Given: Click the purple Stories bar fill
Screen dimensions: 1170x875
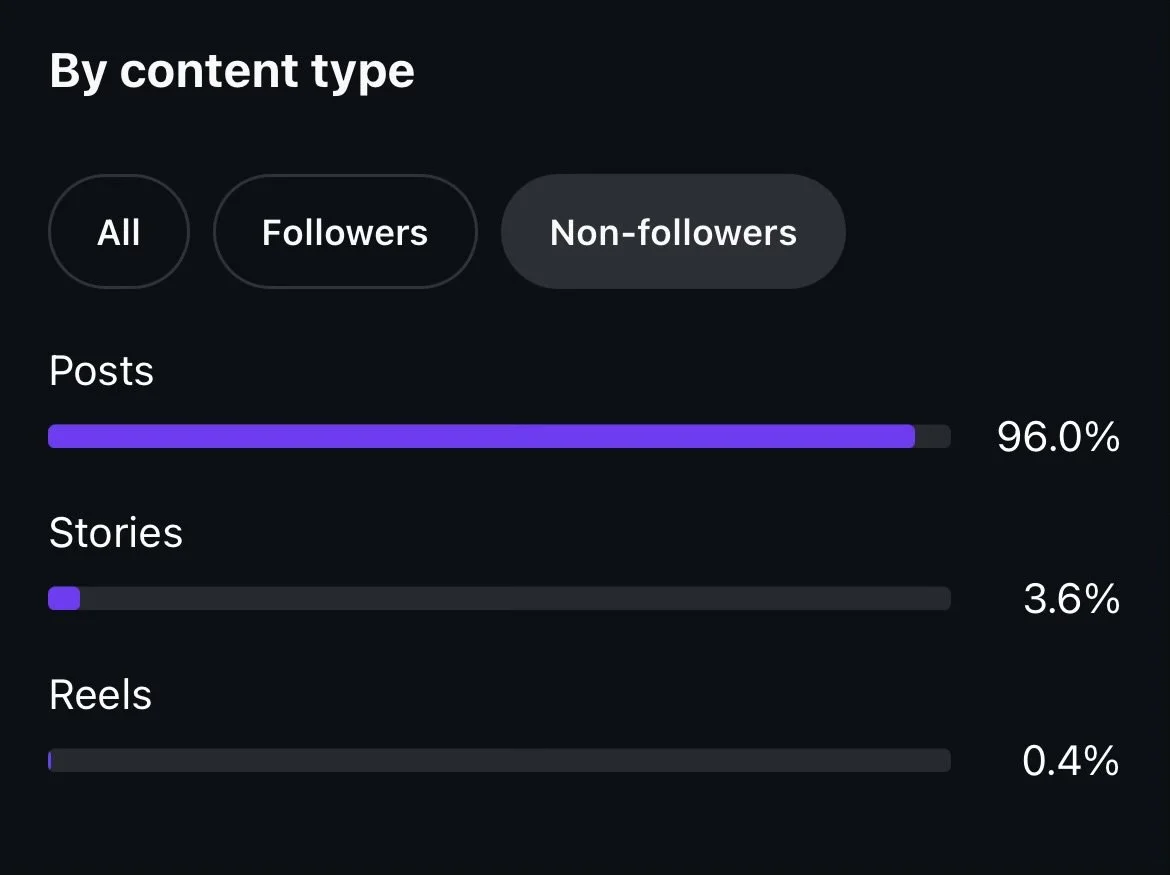Looking at the screenshot, I should tap(64, 598).
